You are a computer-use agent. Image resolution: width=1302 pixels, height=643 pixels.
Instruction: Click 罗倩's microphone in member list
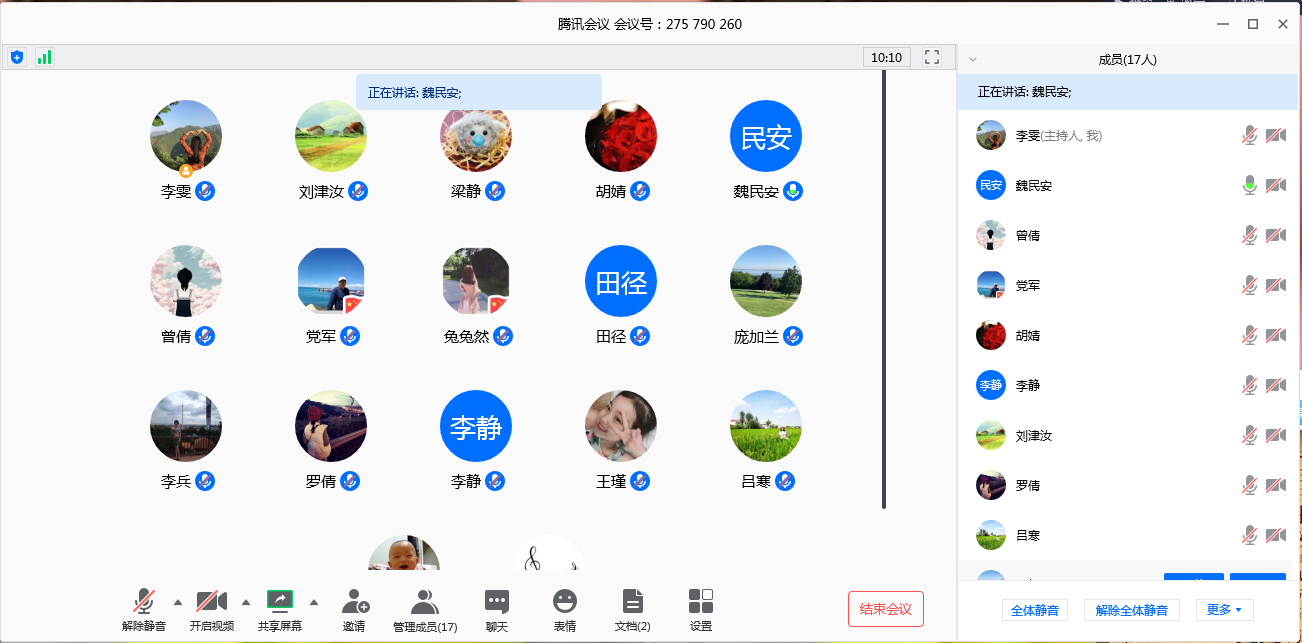click(1249, 485)
